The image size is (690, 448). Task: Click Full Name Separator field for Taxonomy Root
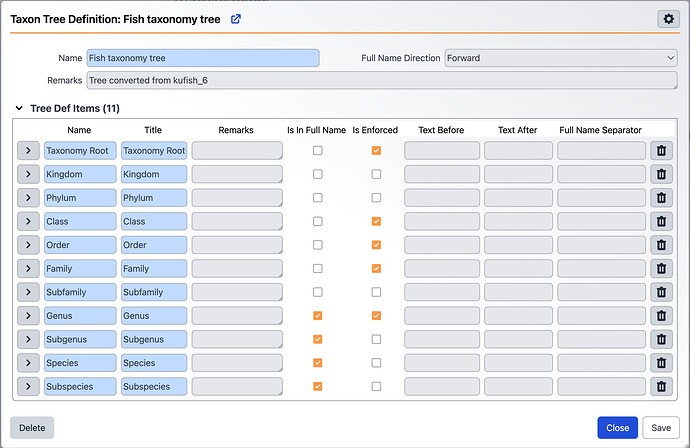602,151
